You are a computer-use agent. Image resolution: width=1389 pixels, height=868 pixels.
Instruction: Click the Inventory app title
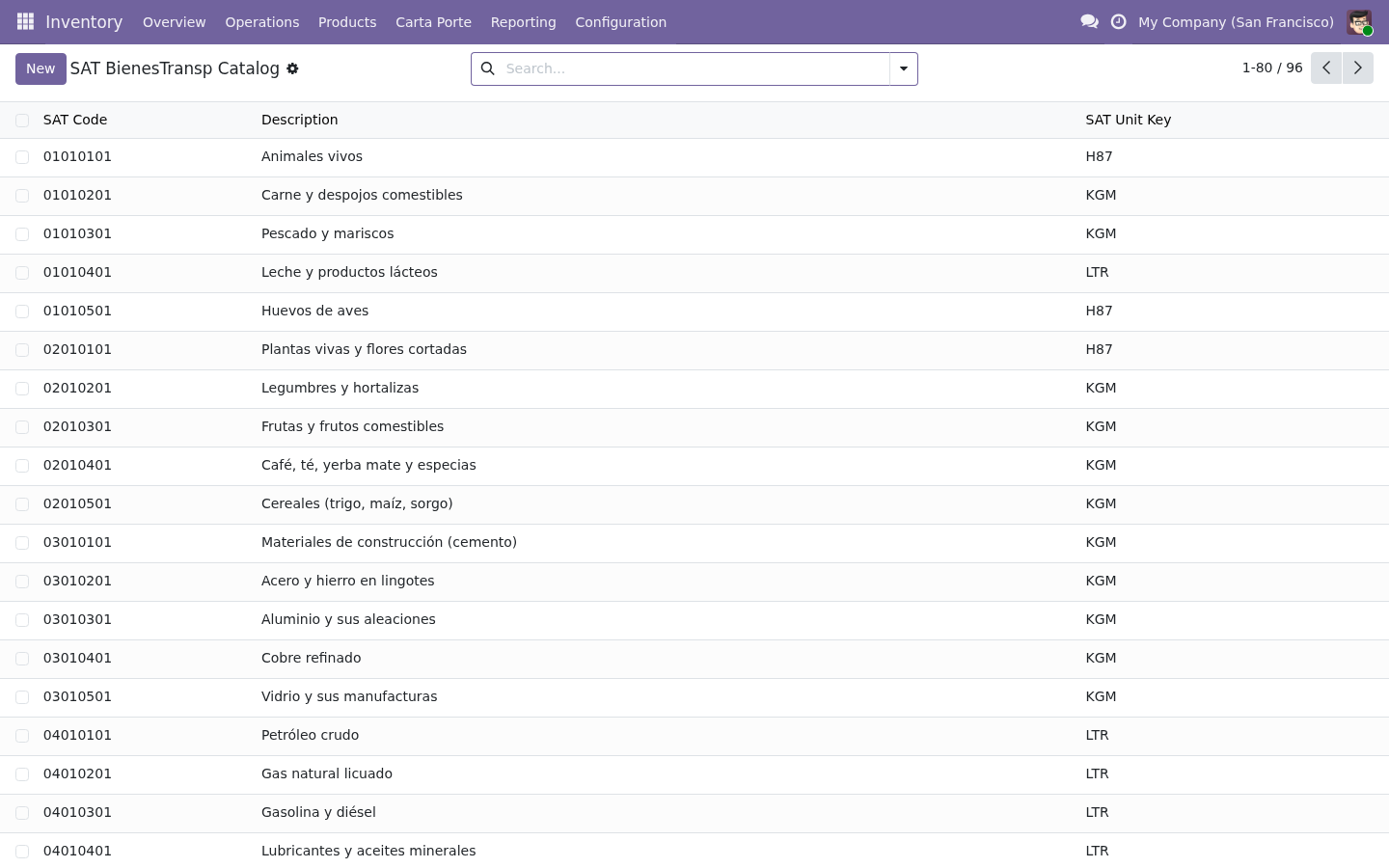click(84, 22)
